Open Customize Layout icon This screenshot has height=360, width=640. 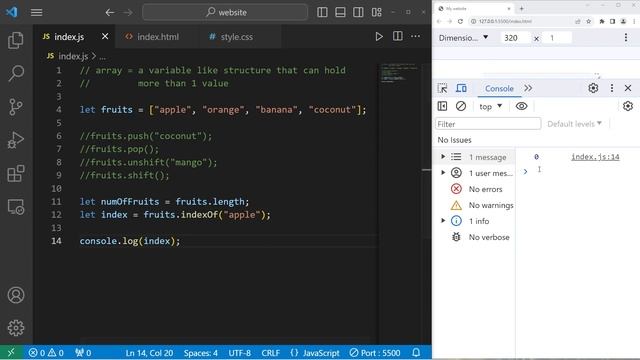pyautogui.click(x=377, y=12)
